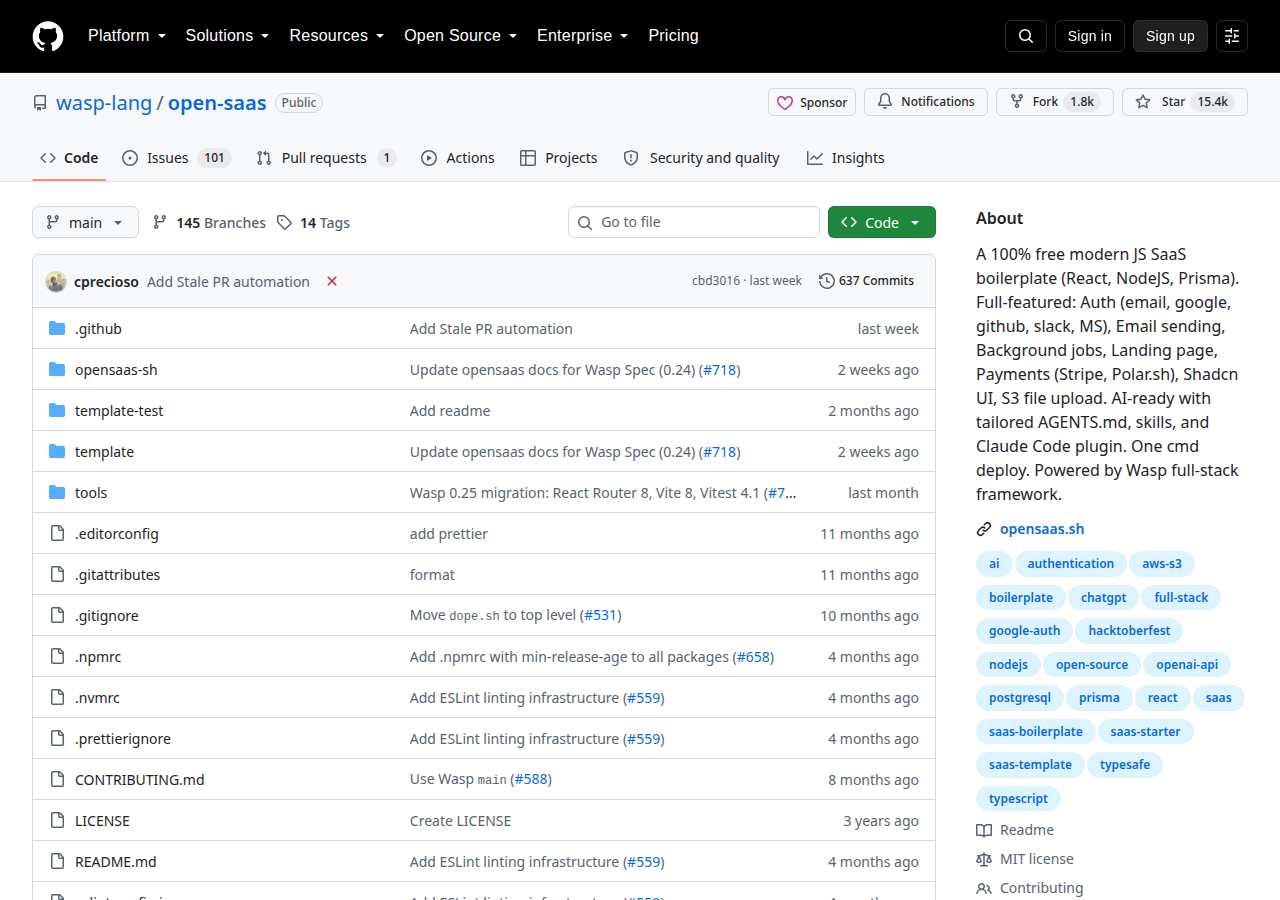
Task: Open the Open Source menu
Action: 460,36
